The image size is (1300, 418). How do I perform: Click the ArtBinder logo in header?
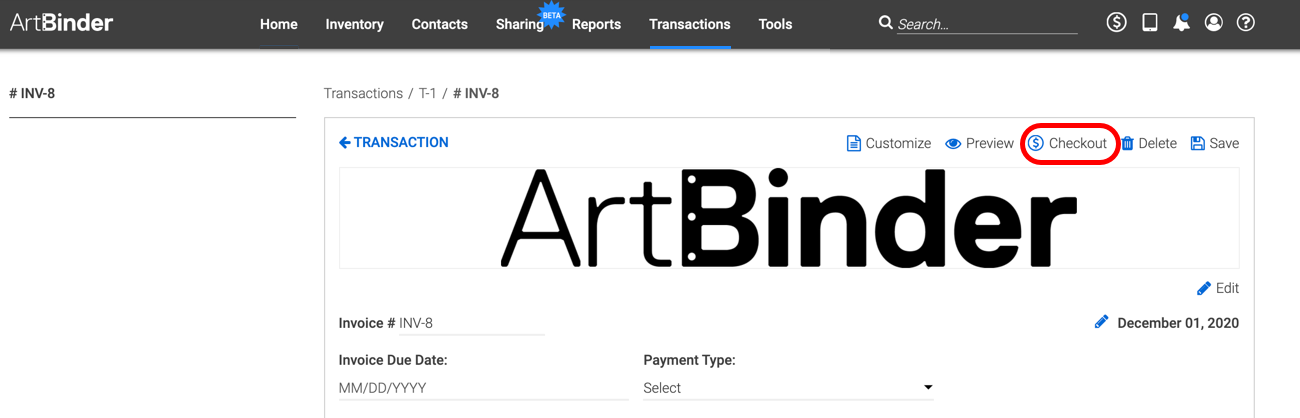62,22
